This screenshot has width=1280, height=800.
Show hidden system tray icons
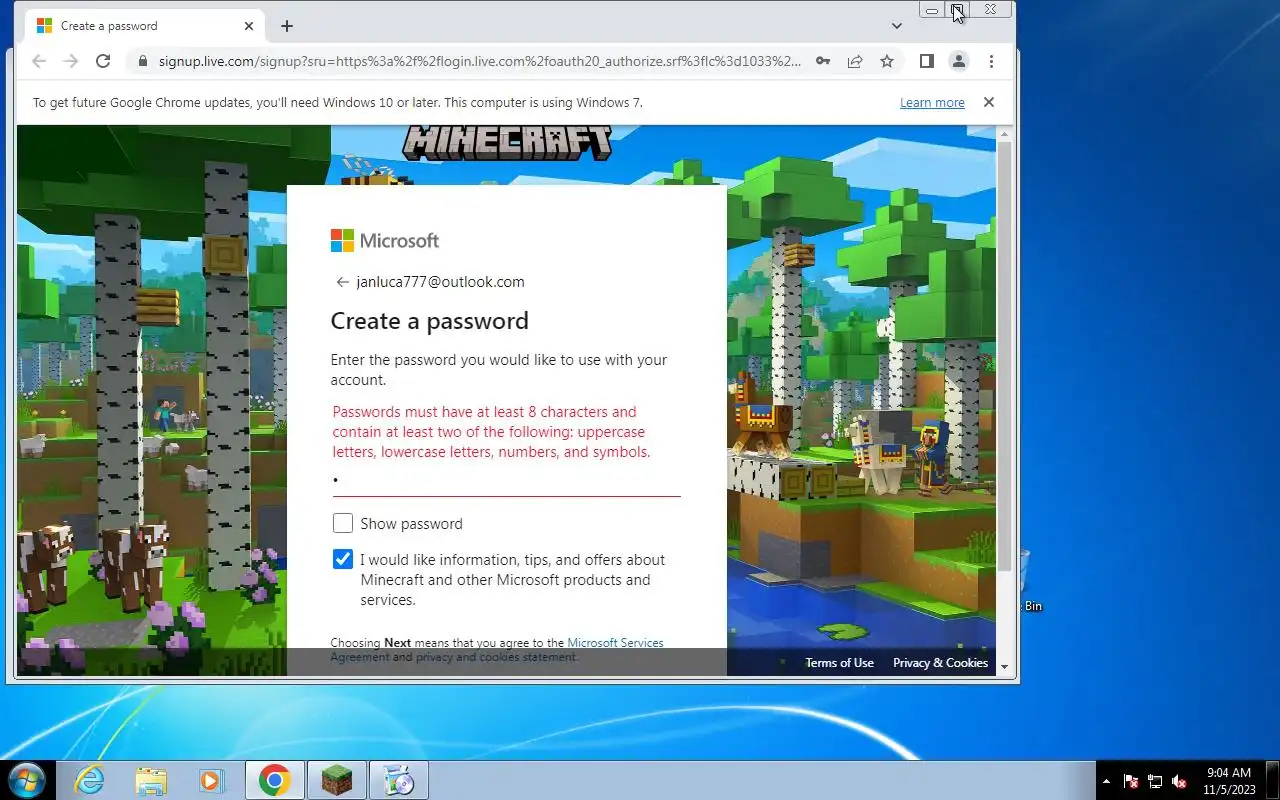click(1106, 781)
